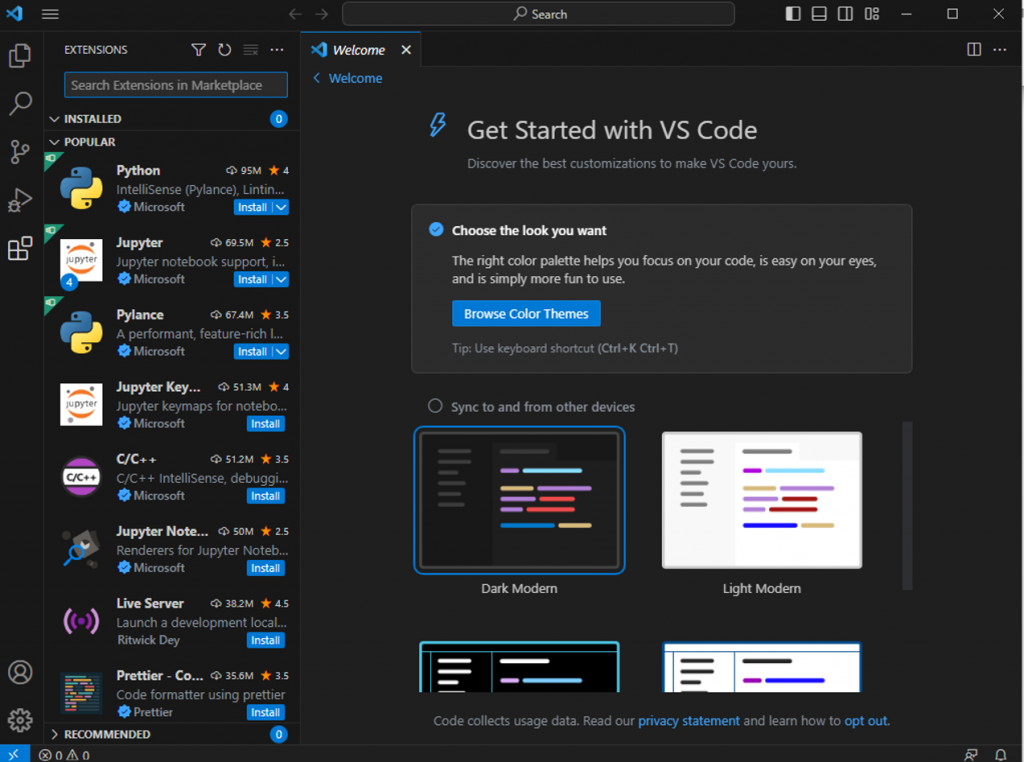Image resolution: width=1024 pixels, height=762 pixels.
Task: Install Jupyter Notebook Renderers extension
Action: [266, 568]
